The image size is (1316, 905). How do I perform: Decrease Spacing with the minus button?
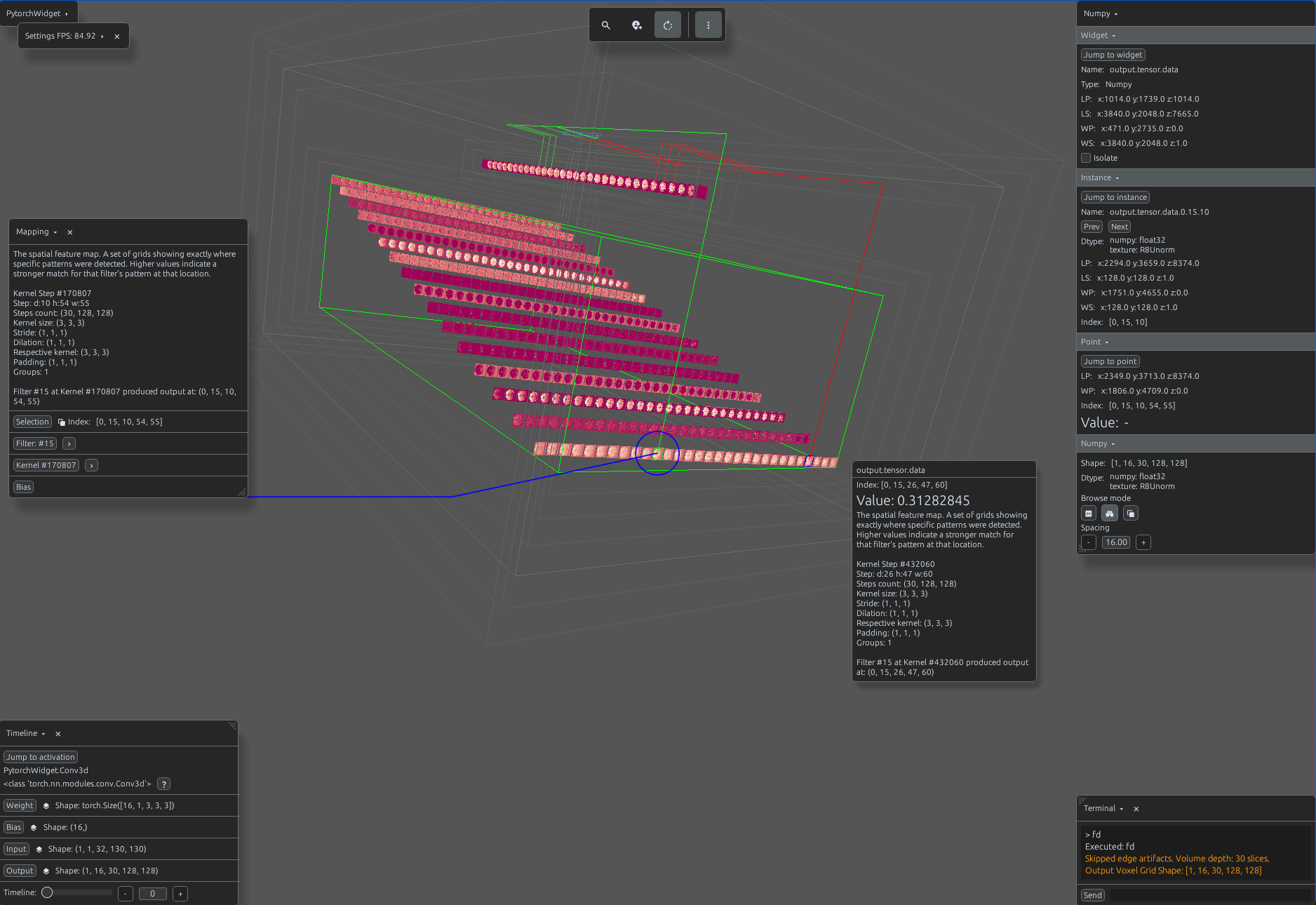tap(1088, 543)
